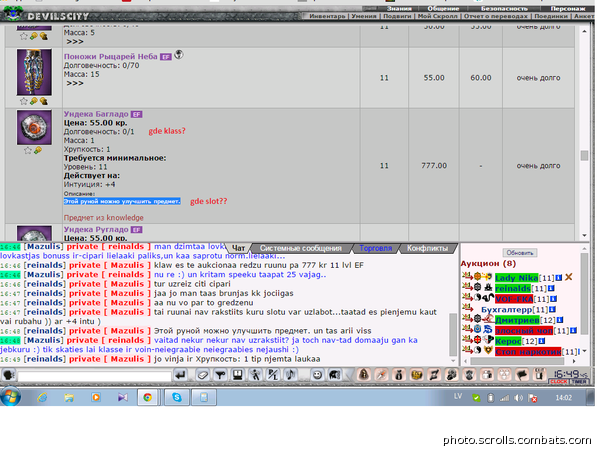Click the helmet icon next to smiley
600x450 pixels.
(334, 375)
